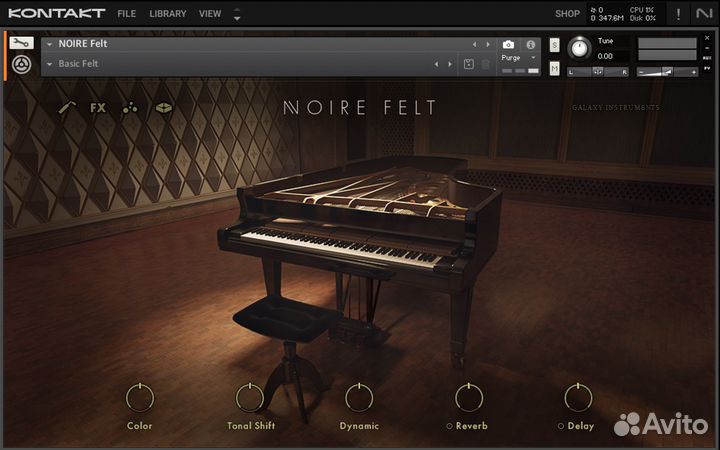Expand the NOIRE Felt instrument dropdown
The height and width of the screenshot is (450, 720).
pyautogui.click(x=49, y=45)
